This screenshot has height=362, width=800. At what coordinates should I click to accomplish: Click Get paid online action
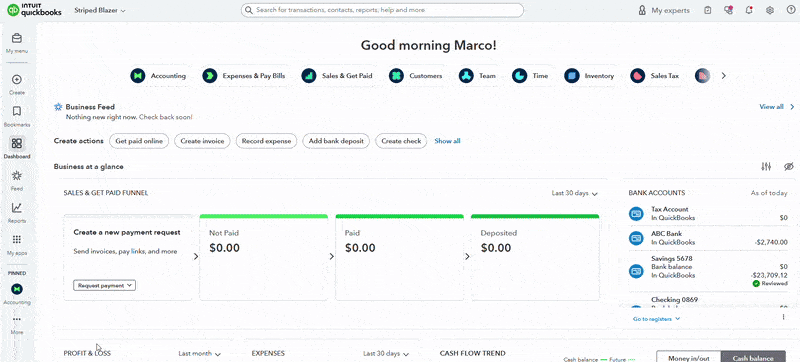coord(139,141)
